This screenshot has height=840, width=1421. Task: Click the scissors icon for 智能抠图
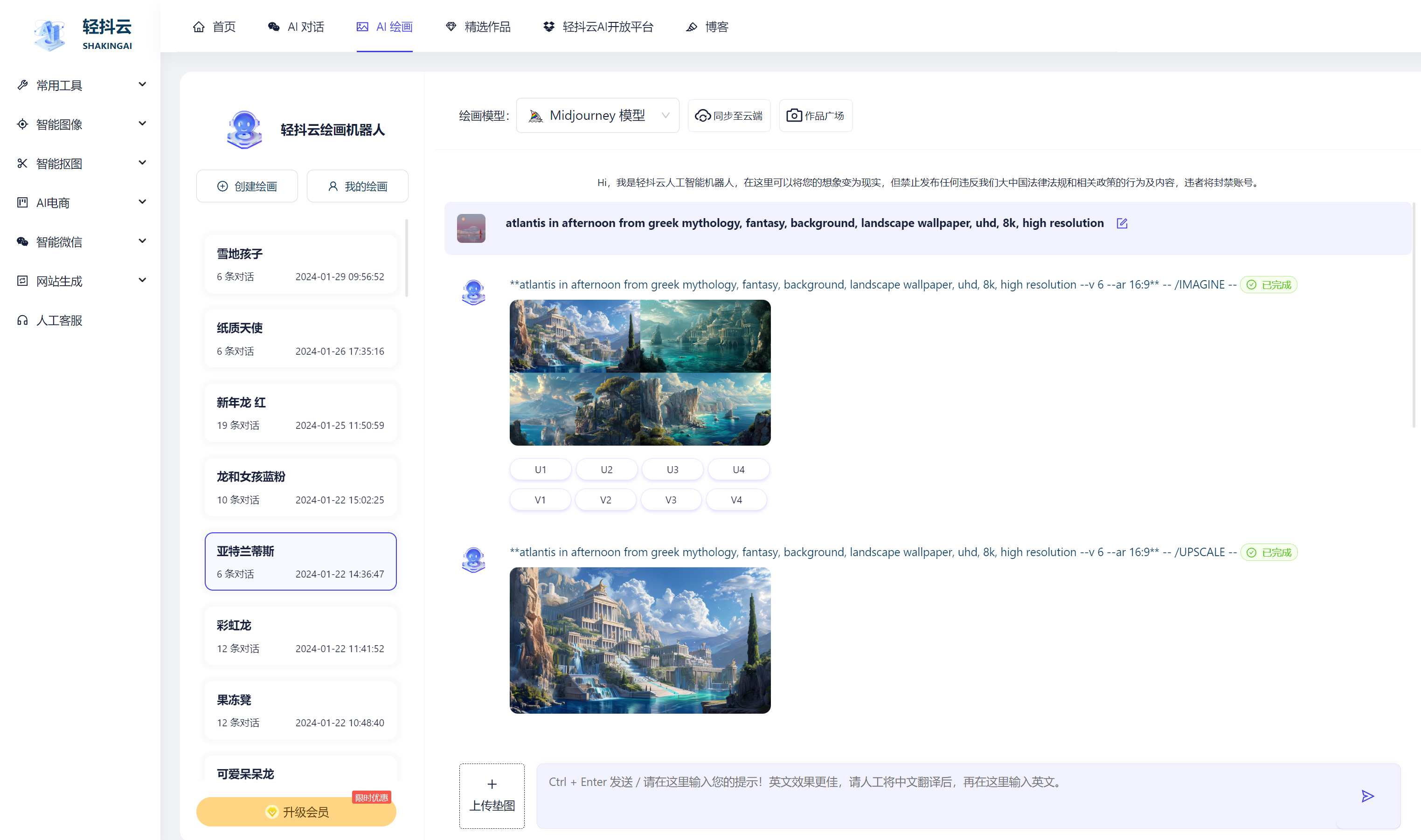(x=23, y=163)
